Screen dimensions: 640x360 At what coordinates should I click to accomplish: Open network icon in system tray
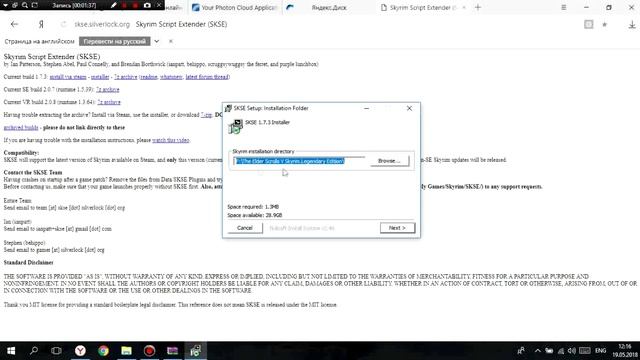(x=561, y=351)
